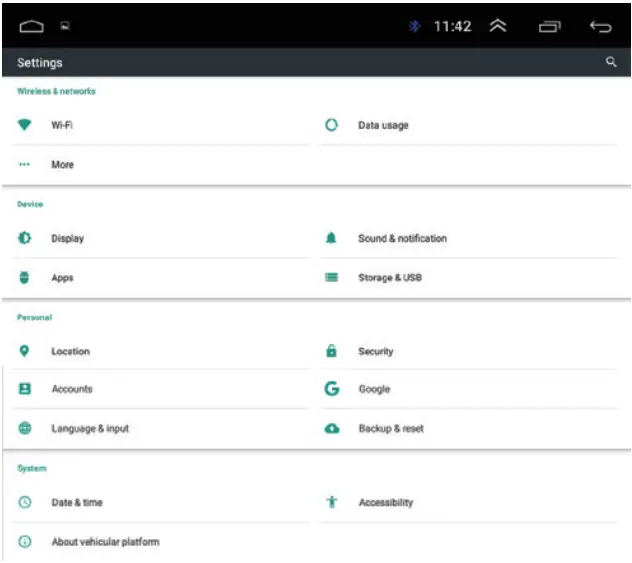The image size is (632, 563).
Task: Open Accessibility settings
Action: coord(468,502)
